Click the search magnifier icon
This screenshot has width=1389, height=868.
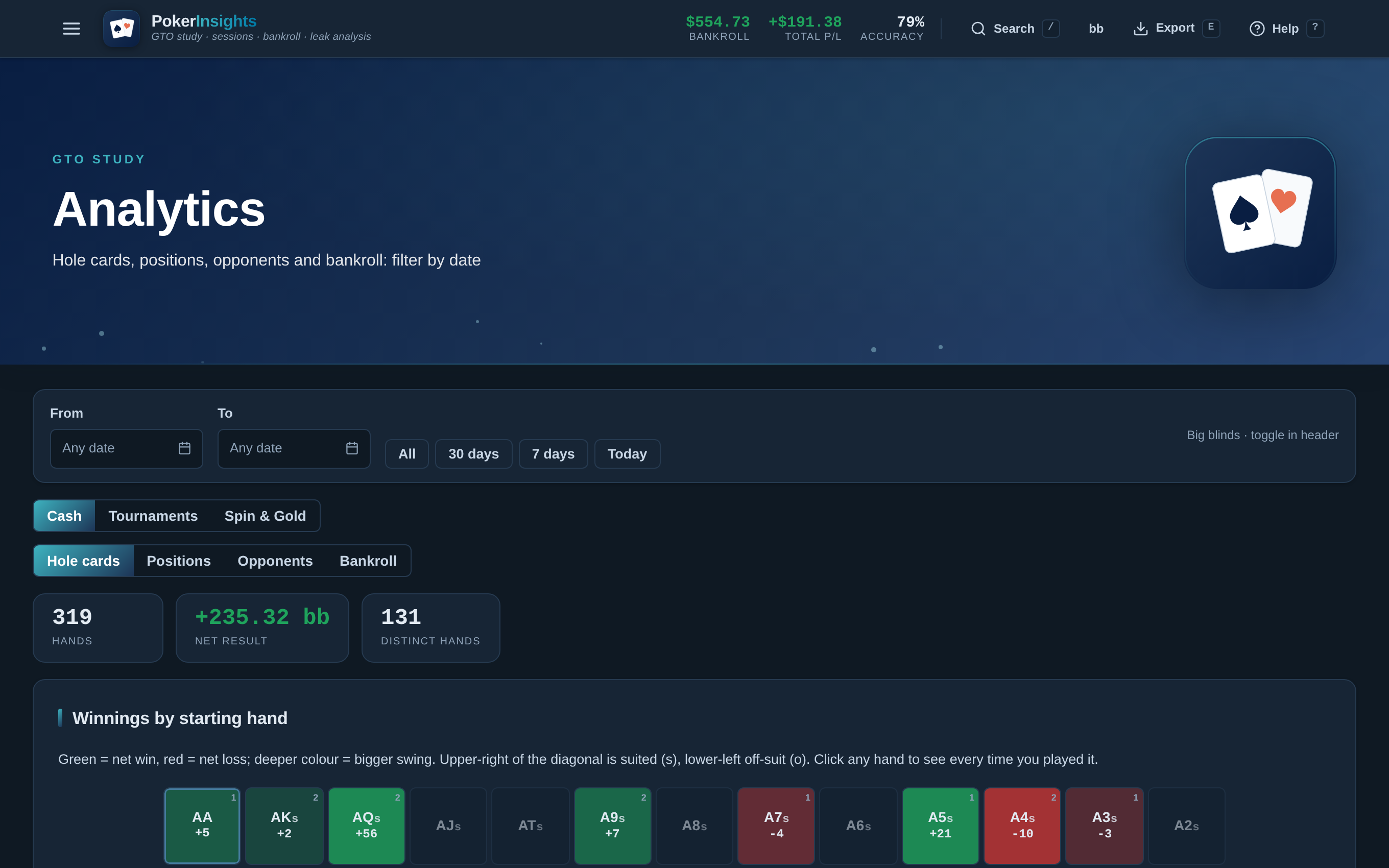[978, 29]
